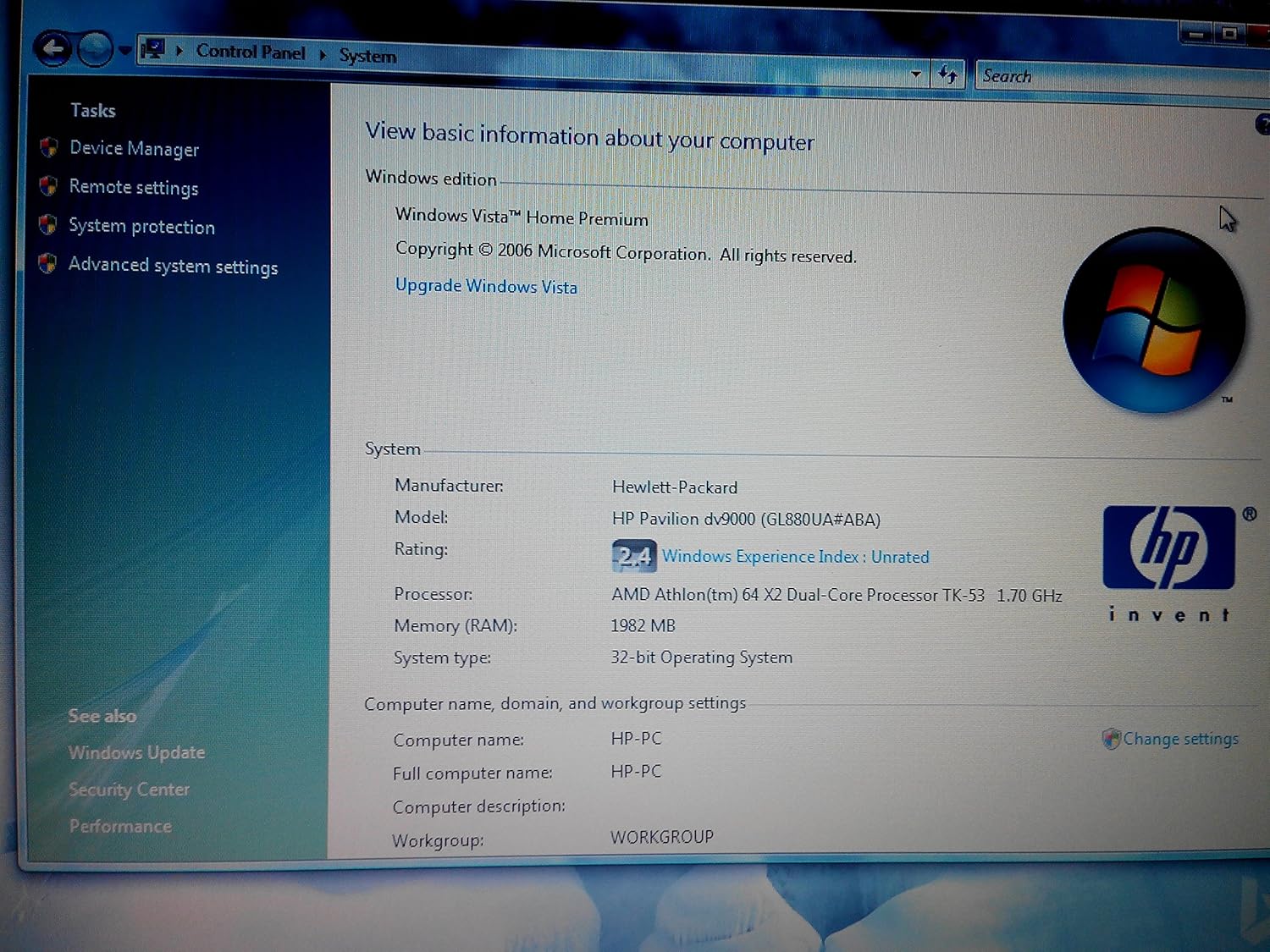Open Advanced system settings task

[x=173, y=266]
